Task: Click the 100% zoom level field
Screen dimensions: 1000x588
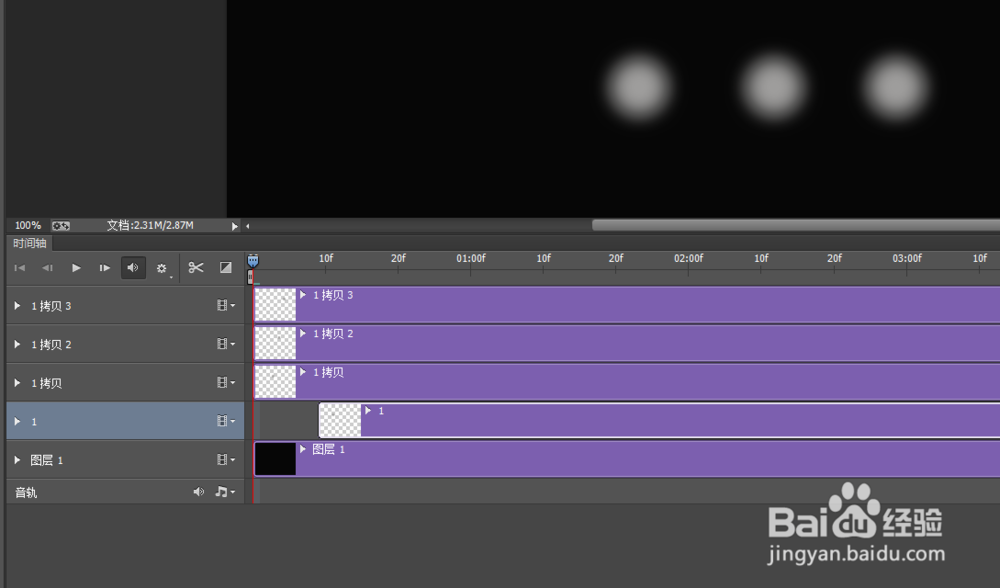Action: (27, 225)
